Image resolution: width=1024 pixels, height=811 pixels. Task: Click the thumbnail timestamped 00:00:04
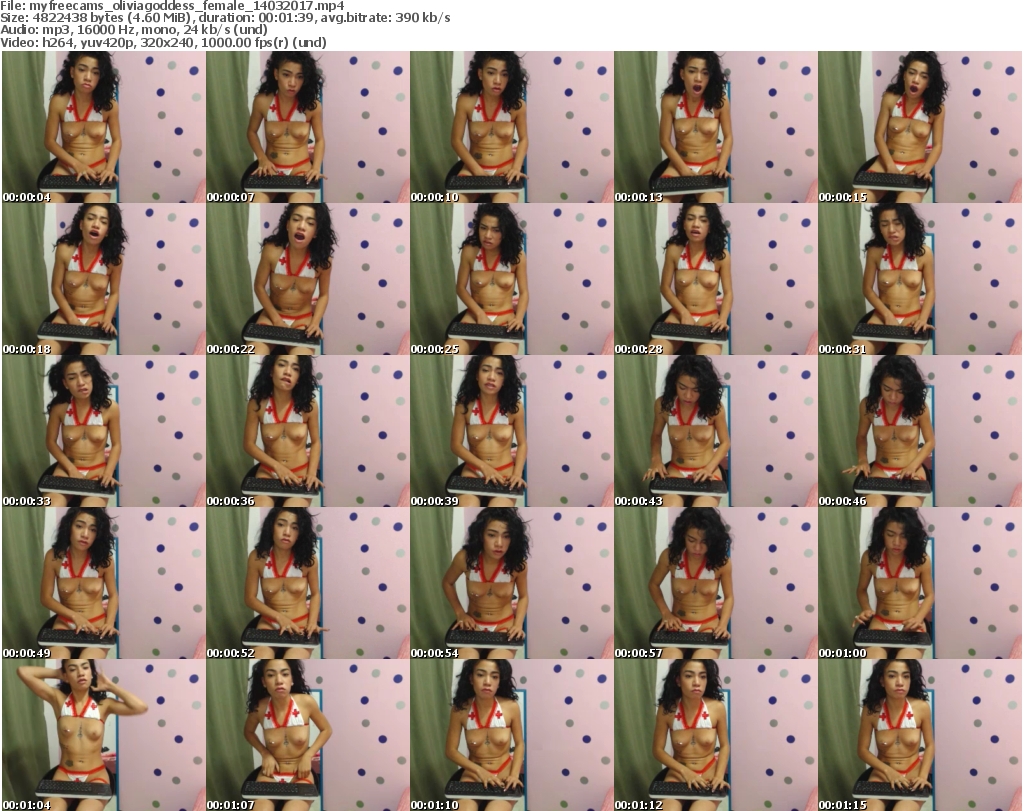104,127
